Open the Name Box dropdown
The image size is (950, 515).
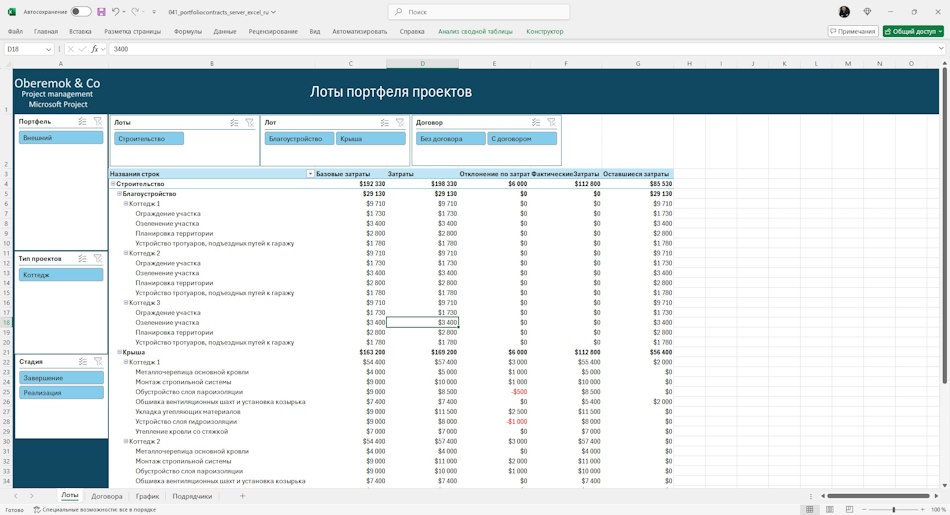[48, 49]
